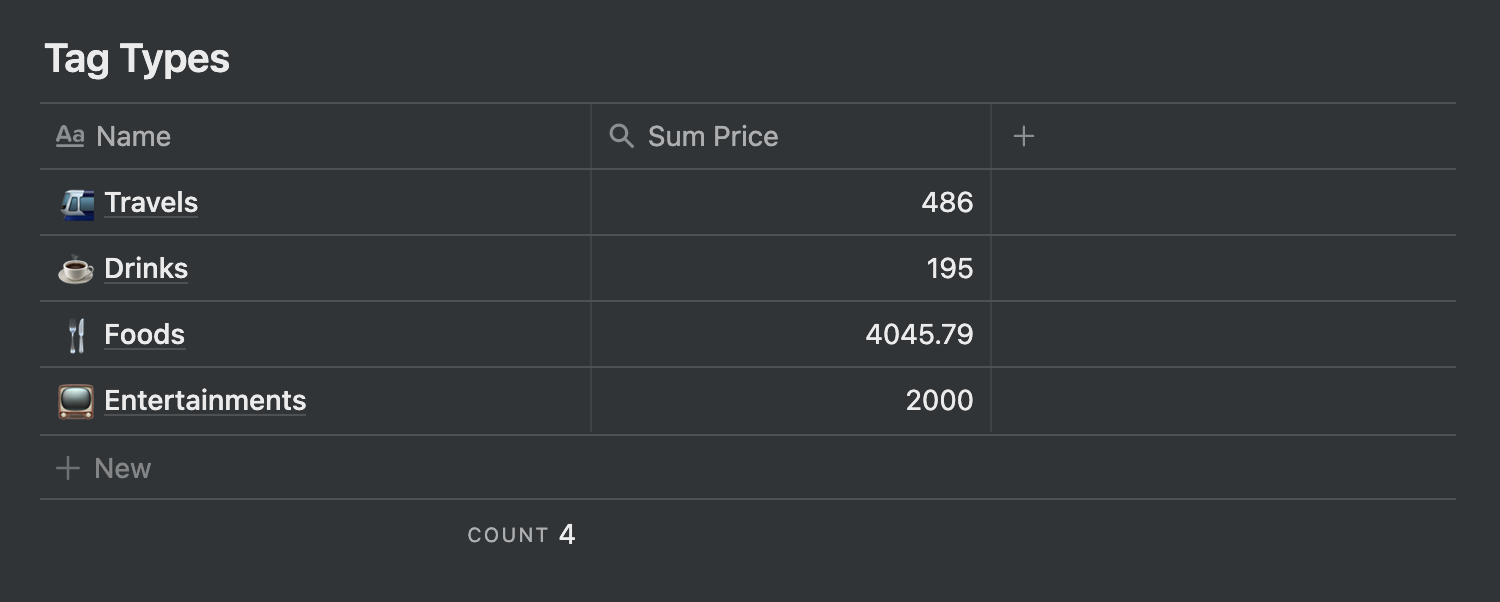1500x602 pixels.
Task: Click the coffee cup emoji beside Drinks
Action: (x=75, y=268)
